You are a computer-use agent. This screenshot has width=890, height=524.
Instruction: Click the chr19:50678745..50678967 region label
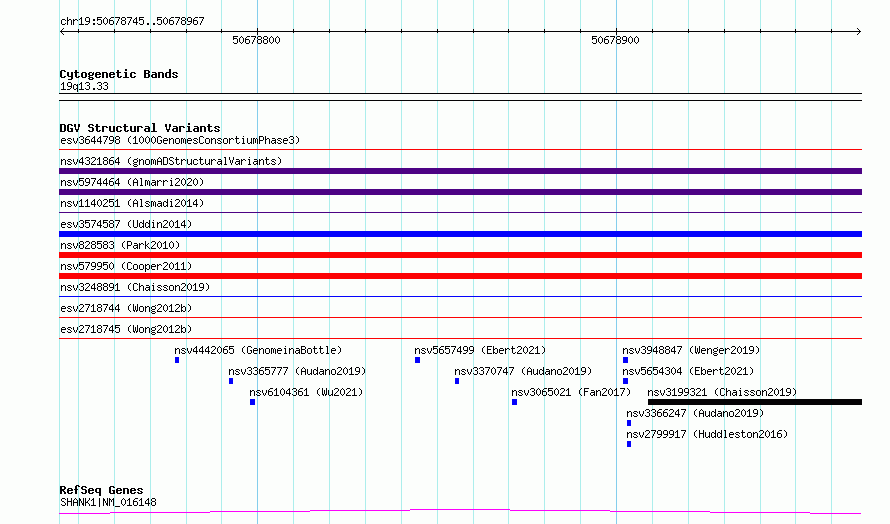(132, 22)
